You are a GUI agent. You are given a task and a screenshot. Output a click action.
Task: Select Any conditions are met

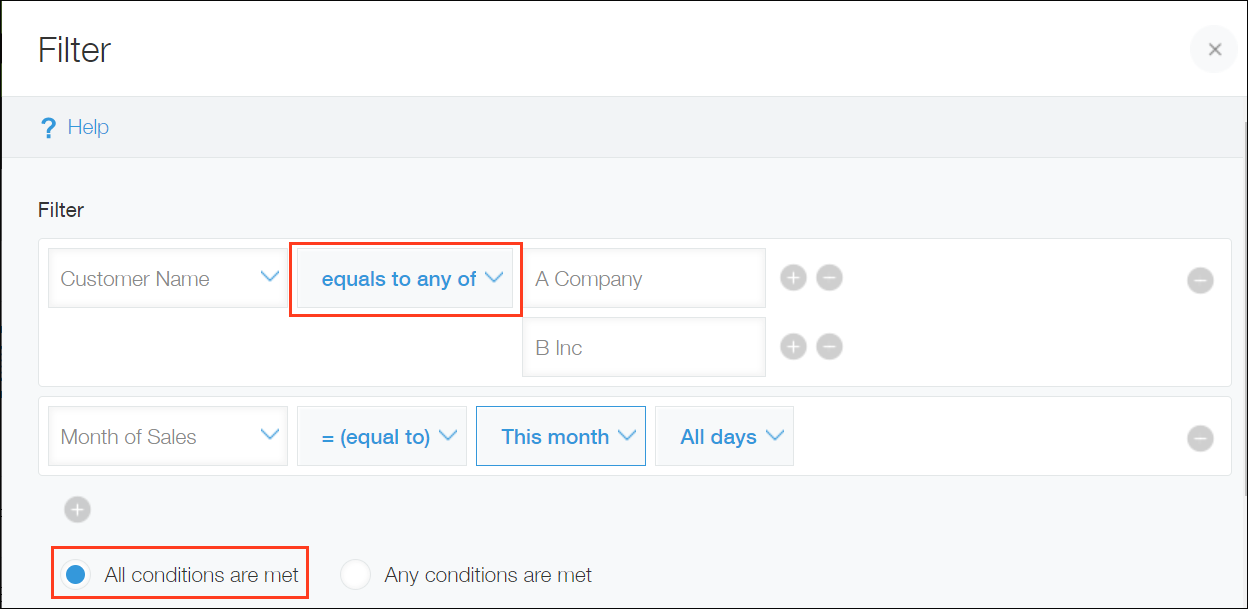[x=355, y=574]
